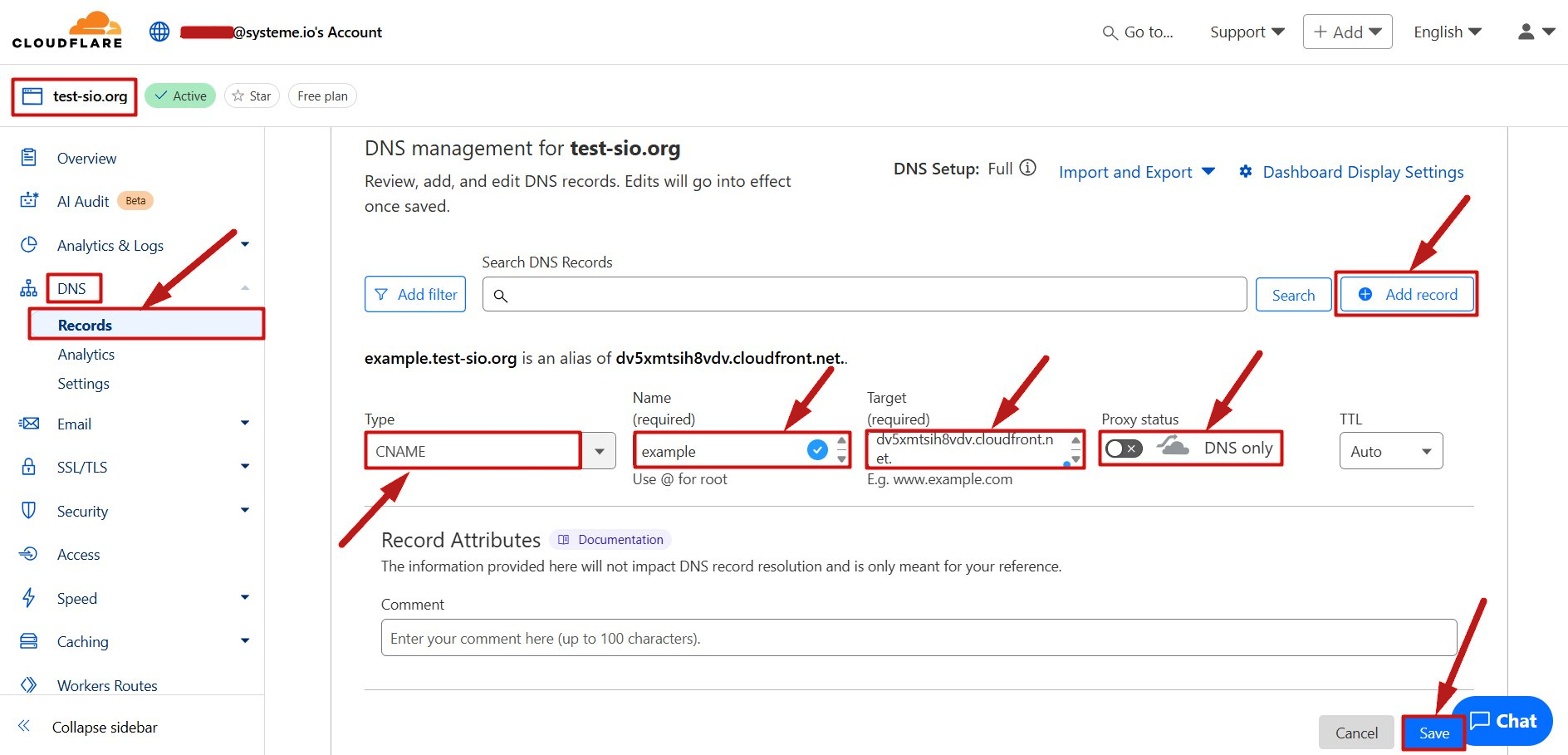Click the Go to... search icon
1568x755 pixels.
(x=1110, y=32)
